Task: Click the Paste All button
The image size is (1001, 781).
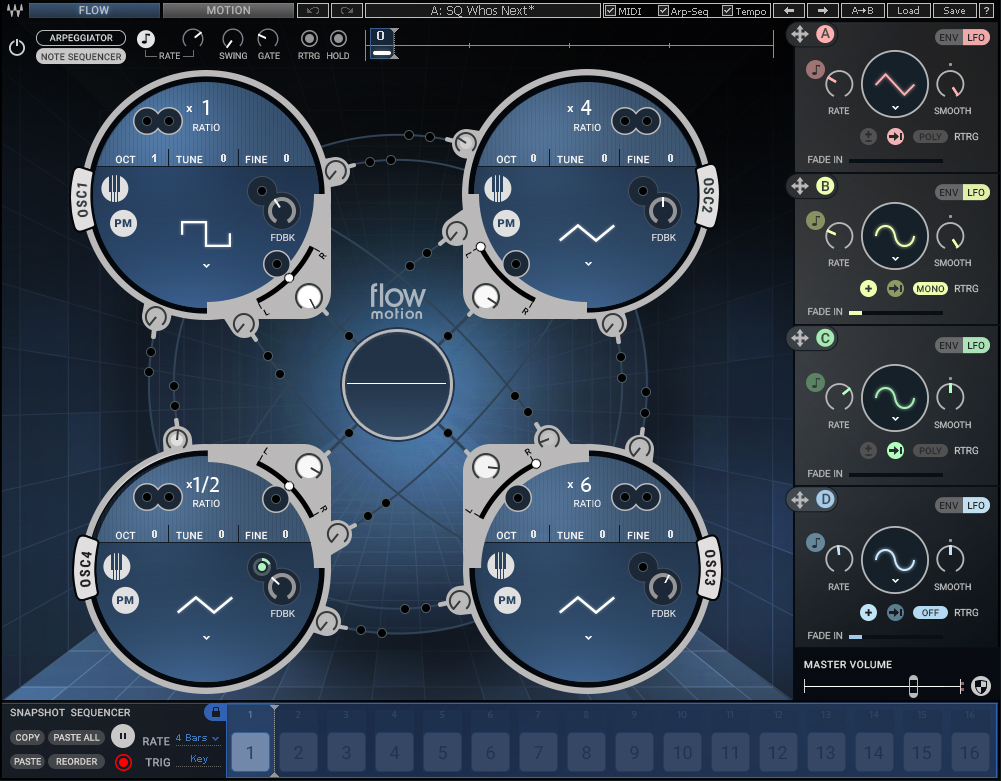Action: coord(77,738)
